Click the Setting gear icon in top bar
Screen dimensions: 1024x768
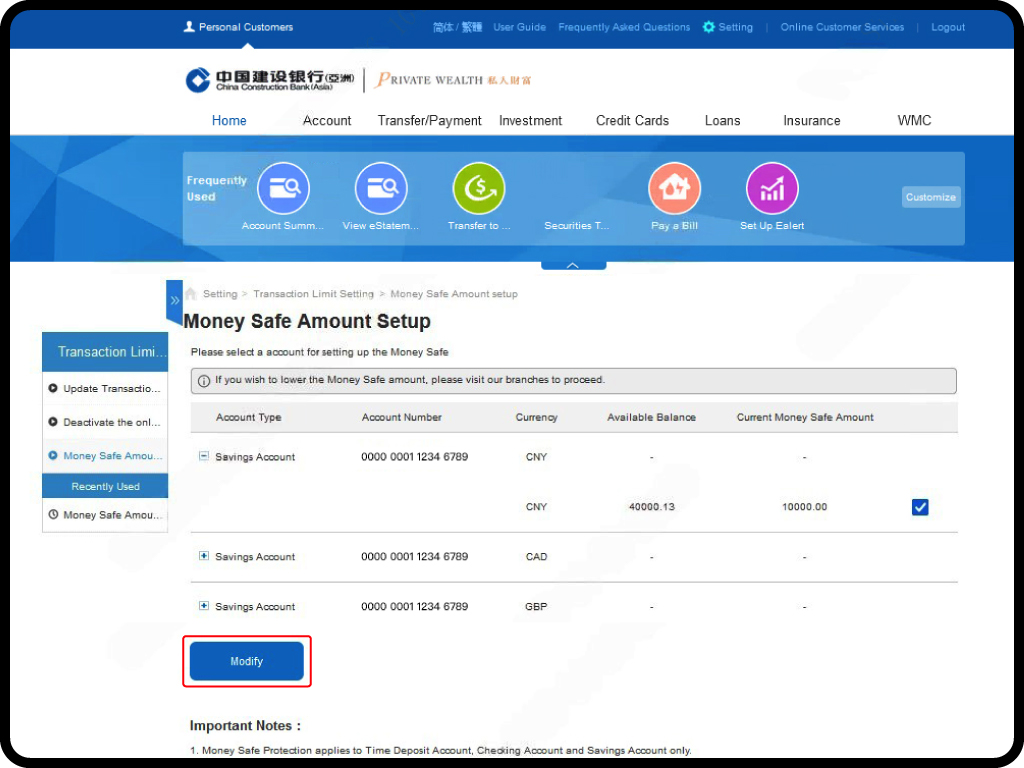point(709,27)
